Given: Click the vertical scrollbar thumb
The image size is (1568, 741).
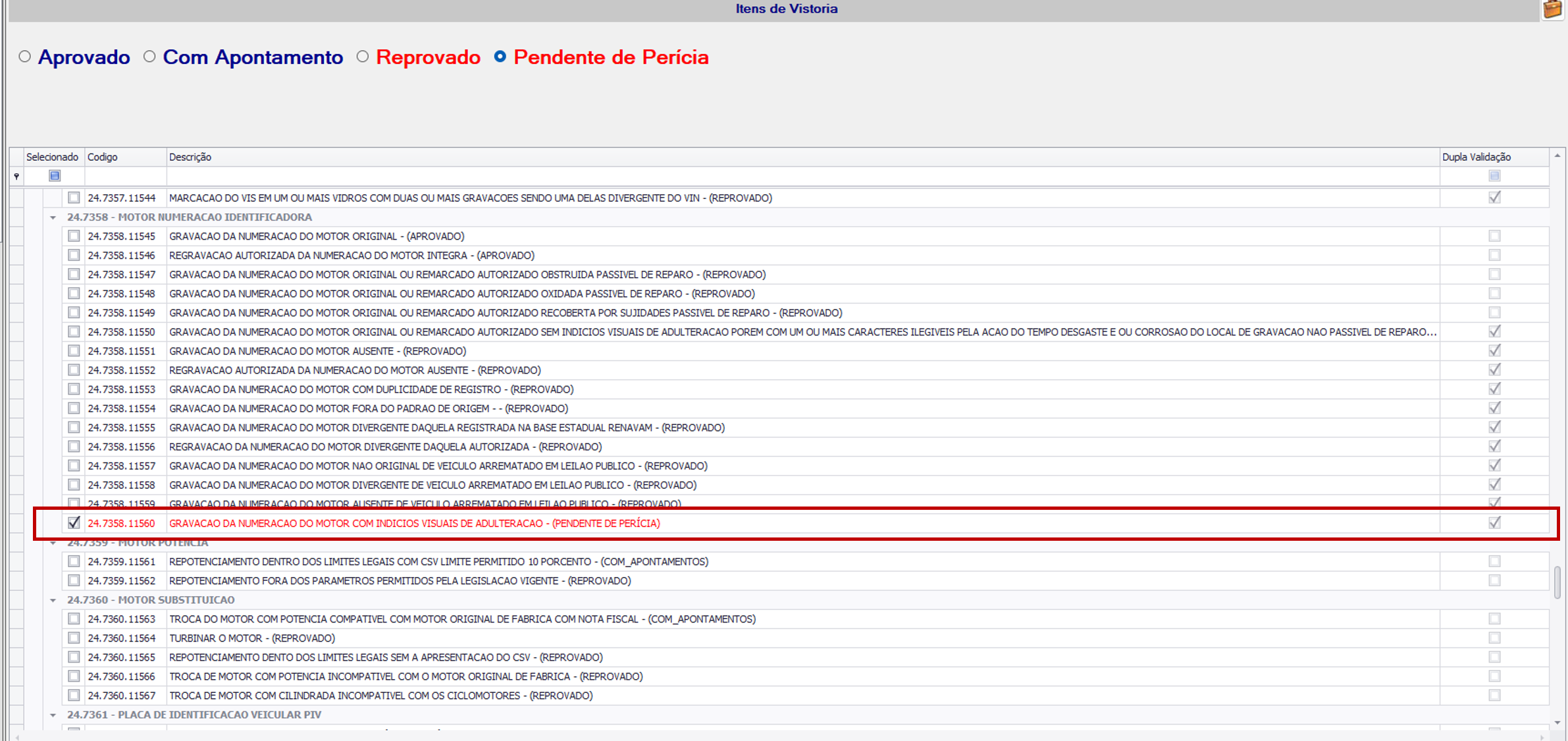Looking at the screenshot, I should pos(1557,582).
